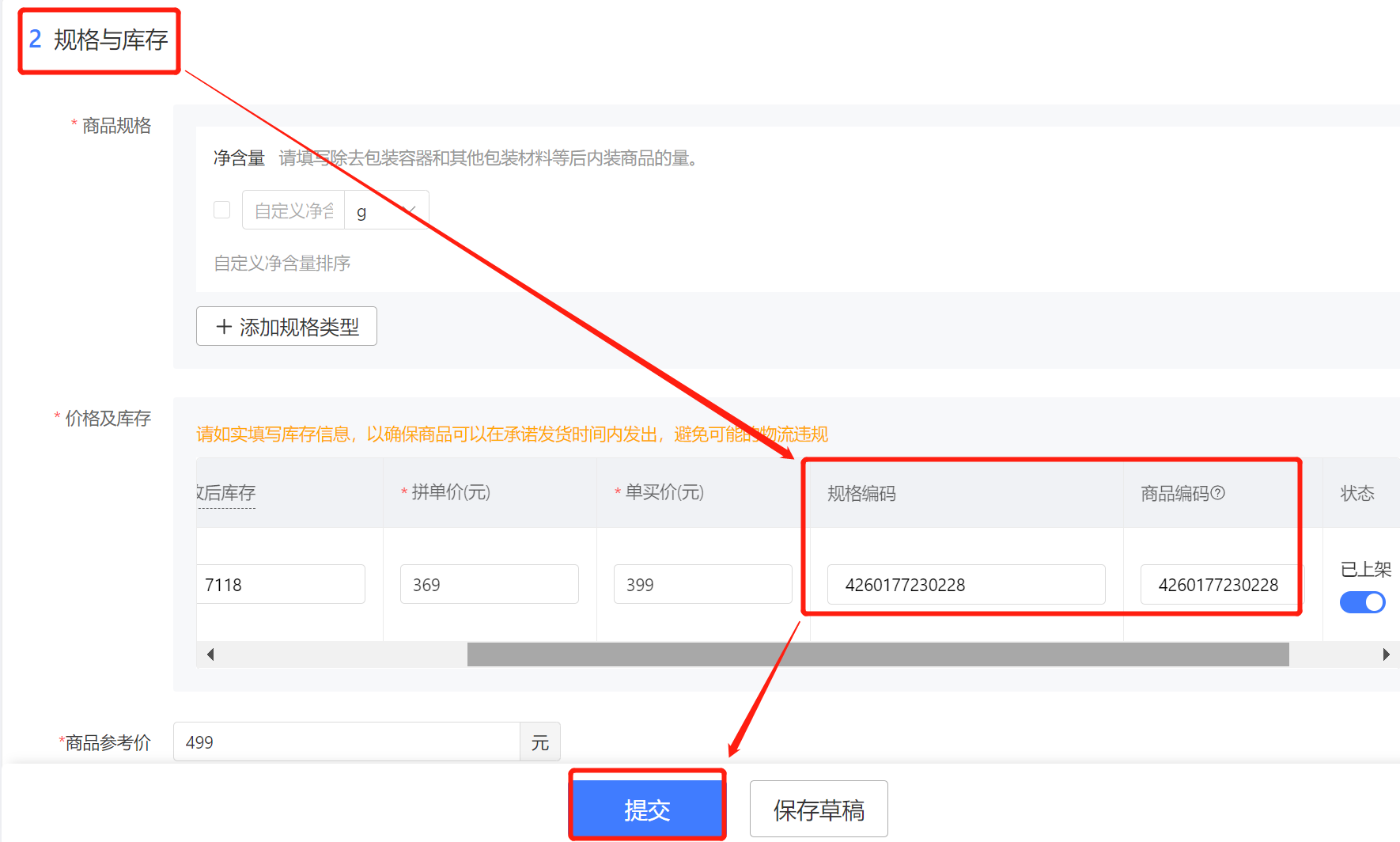Click the orange inventory warning notice text
Screen dimensions: 1400x842
click(512, 434)
